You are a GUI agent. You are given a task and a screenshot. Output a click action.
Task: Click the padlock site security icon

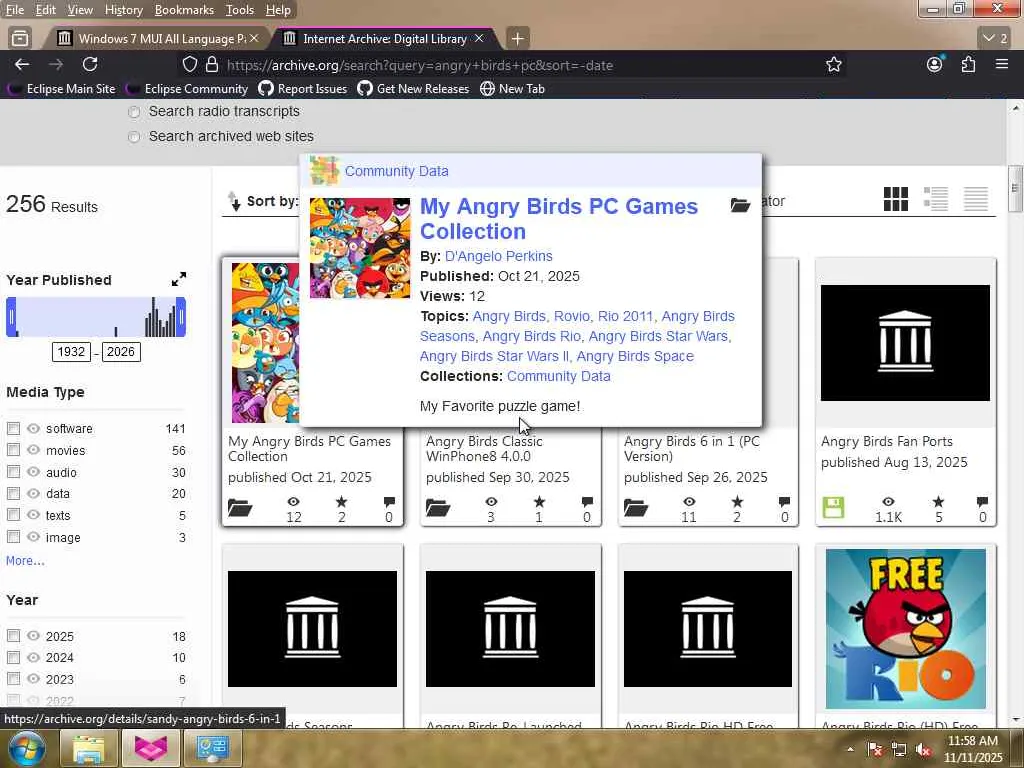pos(212,65)
